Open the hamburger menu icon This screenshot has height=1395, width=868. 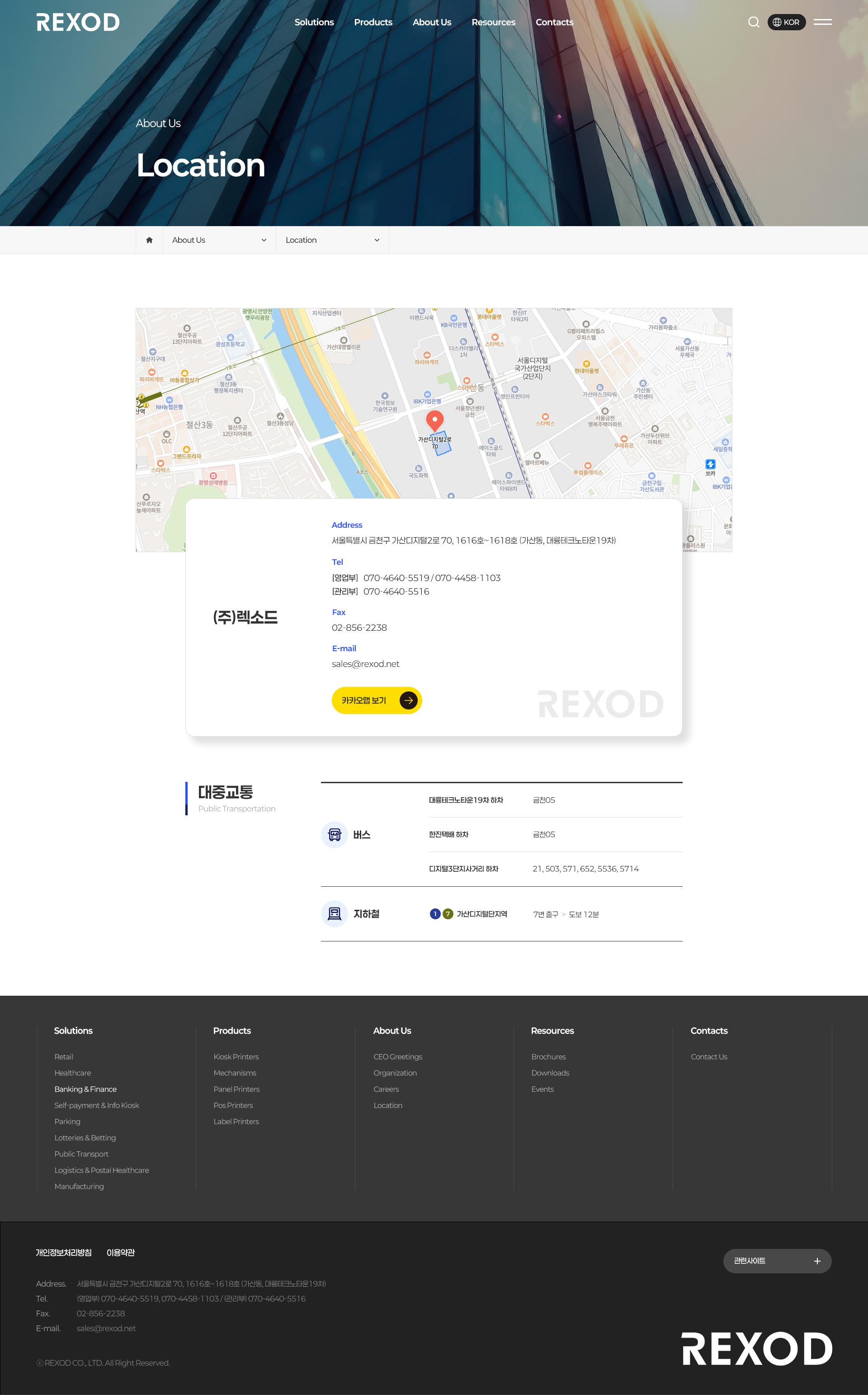tap(822, 23)
